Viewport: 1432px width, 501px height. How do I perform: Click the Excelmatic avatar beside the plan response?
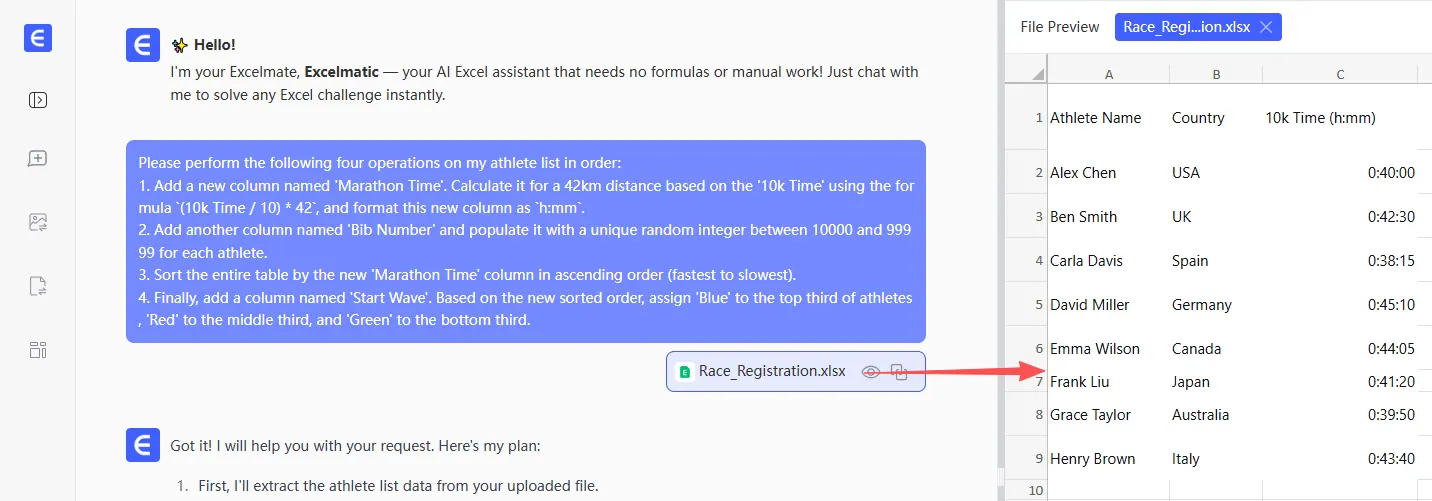[x=143, y=446]
